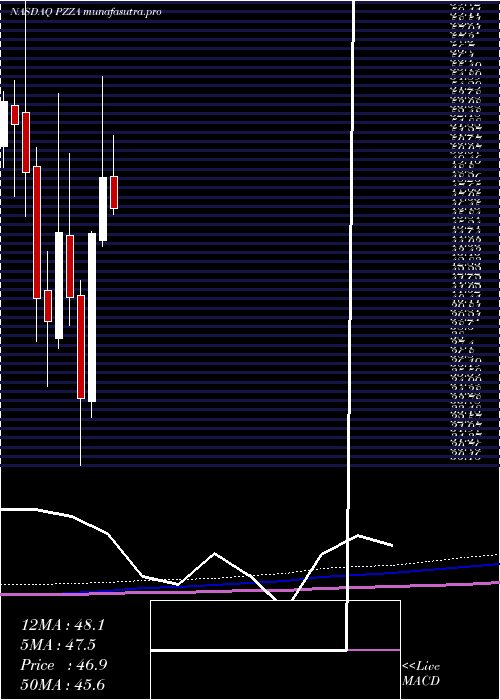Click the 50MA : 45.6 value
Viewport: 500px width, 700px height.
[x=63, y=685]
